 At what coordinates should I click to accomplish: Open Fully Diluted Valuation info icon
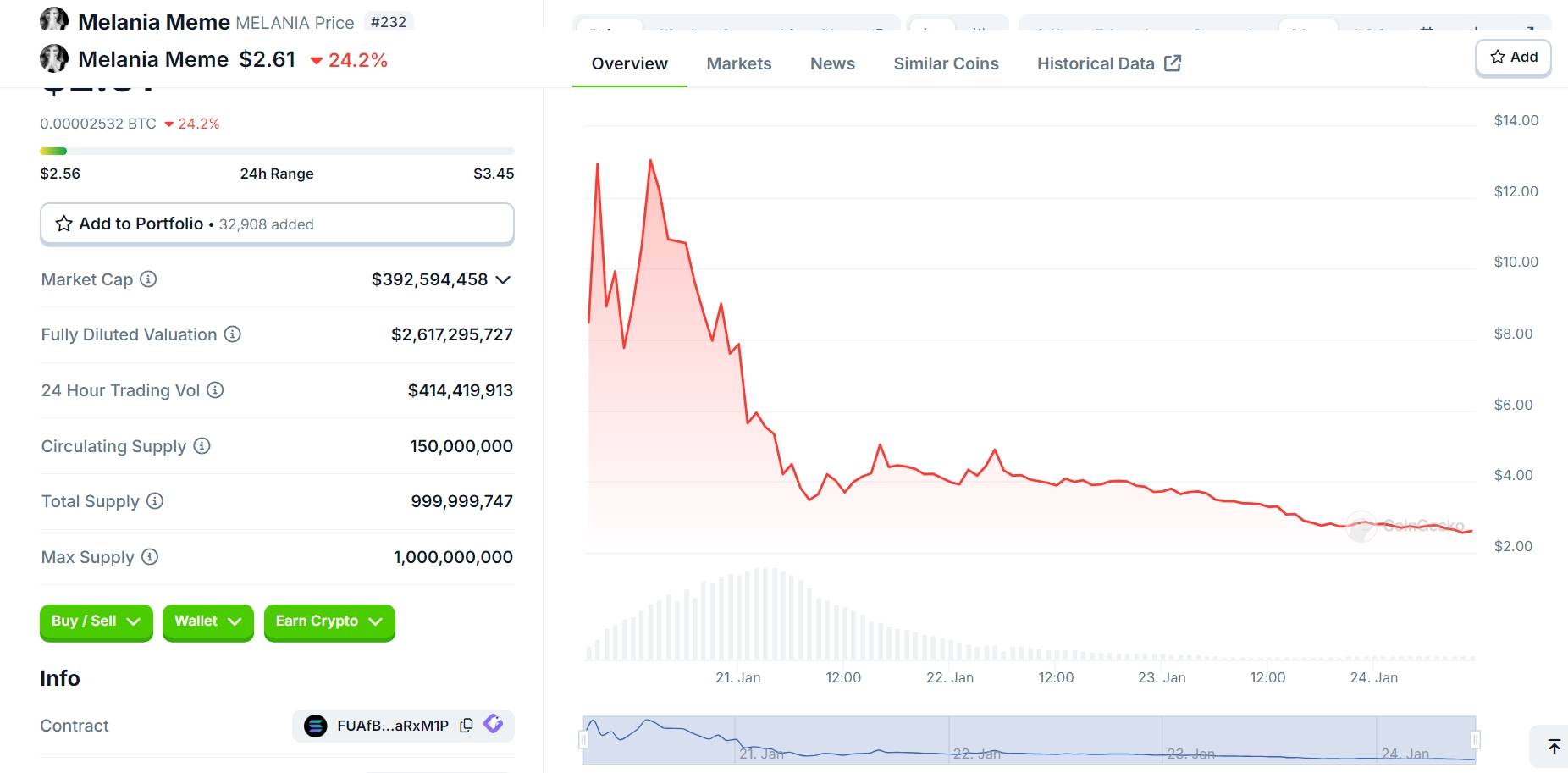click(233, 334)
